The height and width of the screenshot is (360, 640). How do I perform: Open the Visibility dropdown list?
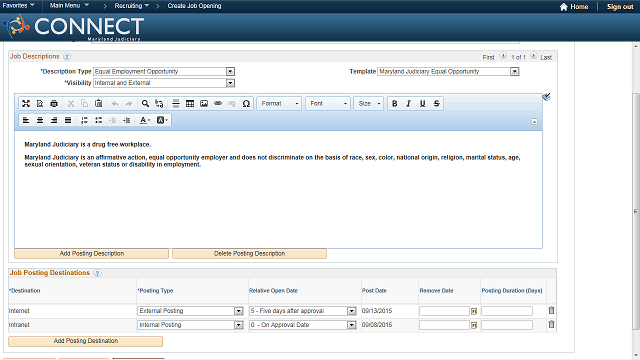coord(230,83)
